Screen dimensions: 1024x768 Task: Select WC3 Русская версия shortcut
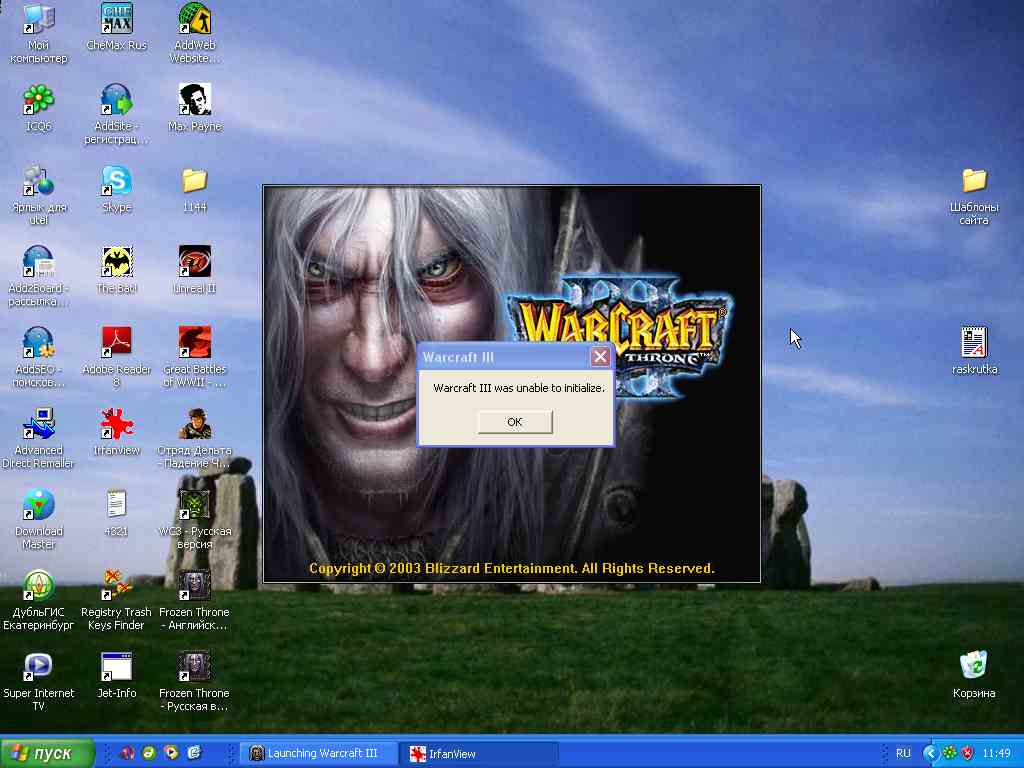point(195,519)
